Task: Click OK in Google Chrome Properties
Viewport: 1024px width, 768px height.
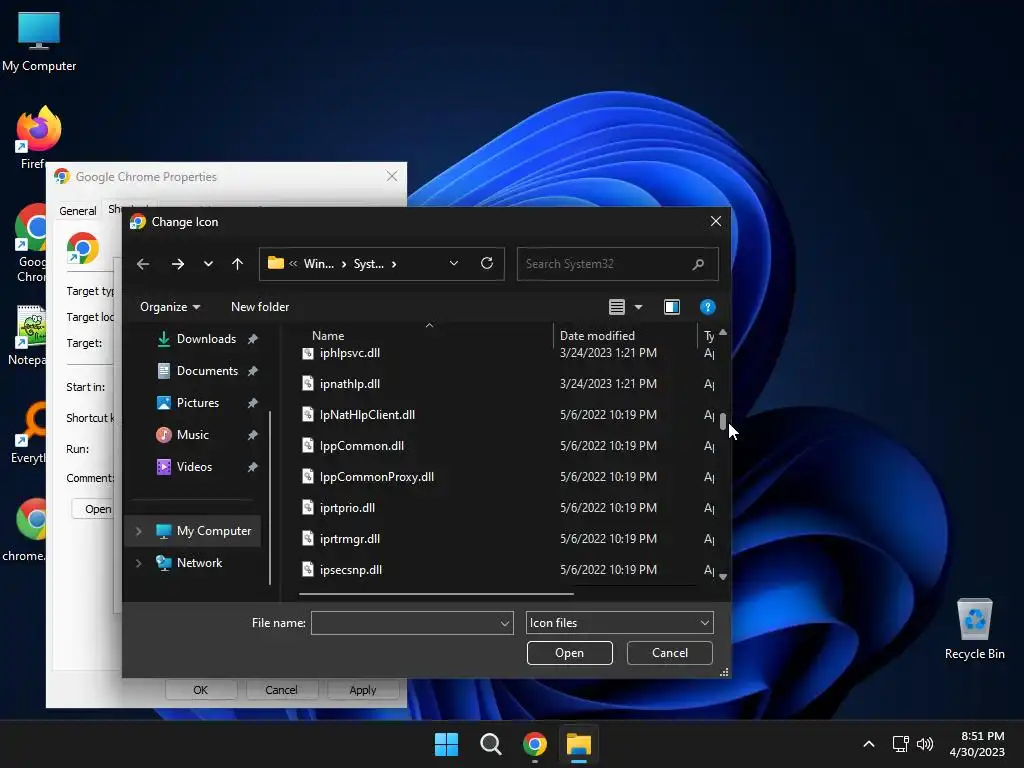Action: 200,690
